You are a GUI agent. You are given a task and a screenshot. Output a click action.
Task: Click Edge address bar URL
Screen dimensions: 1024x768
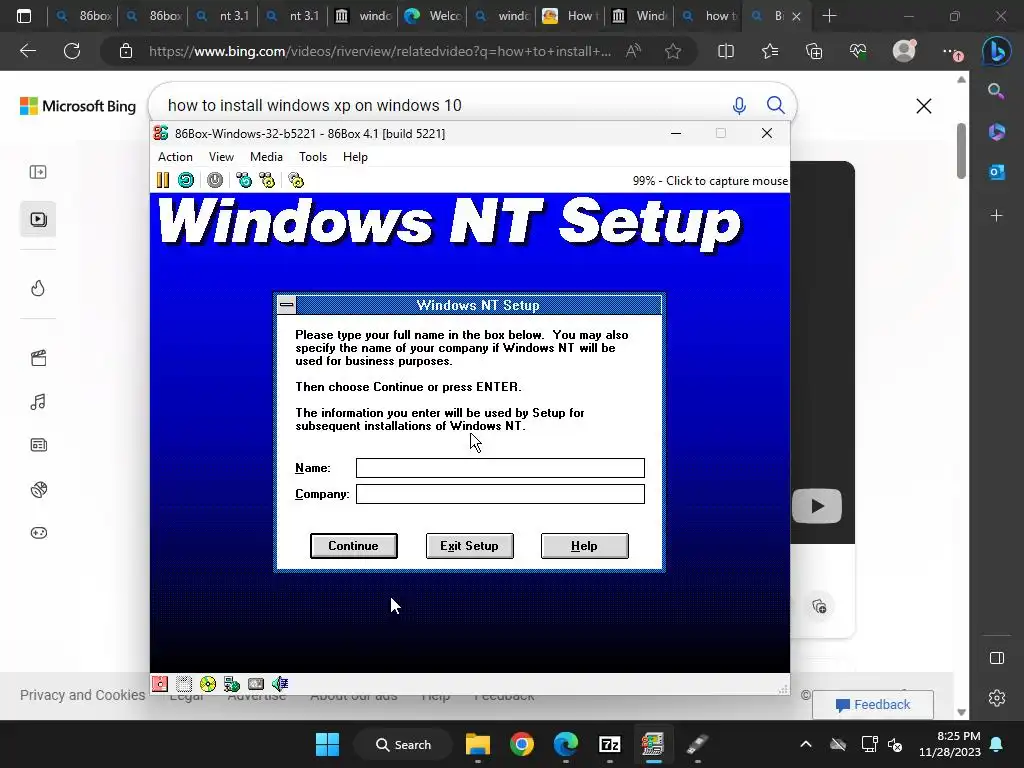click(x=380, y=51)
